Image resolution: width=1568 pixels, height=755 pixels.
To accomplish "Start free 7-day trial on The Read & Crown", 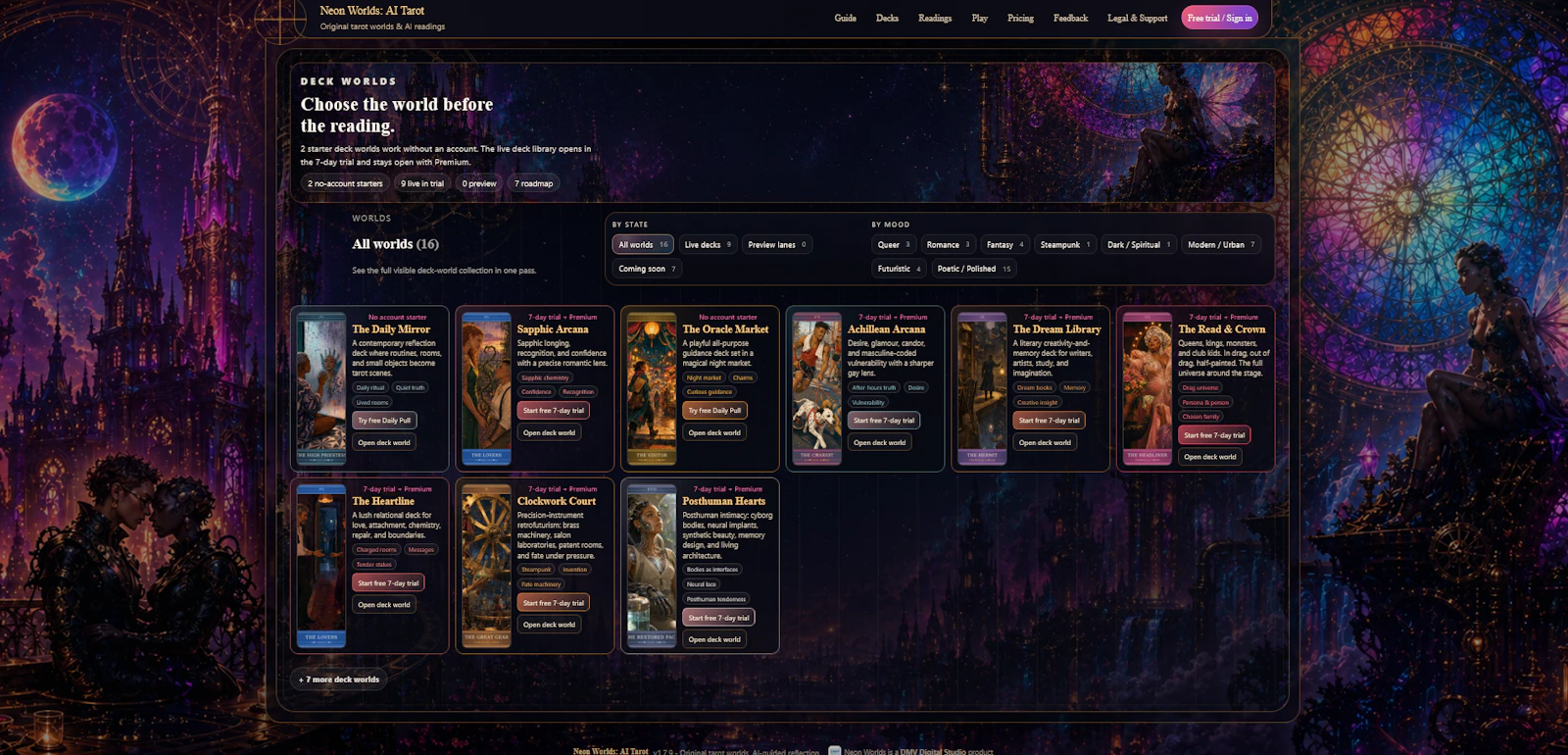I will point(1214,435).
